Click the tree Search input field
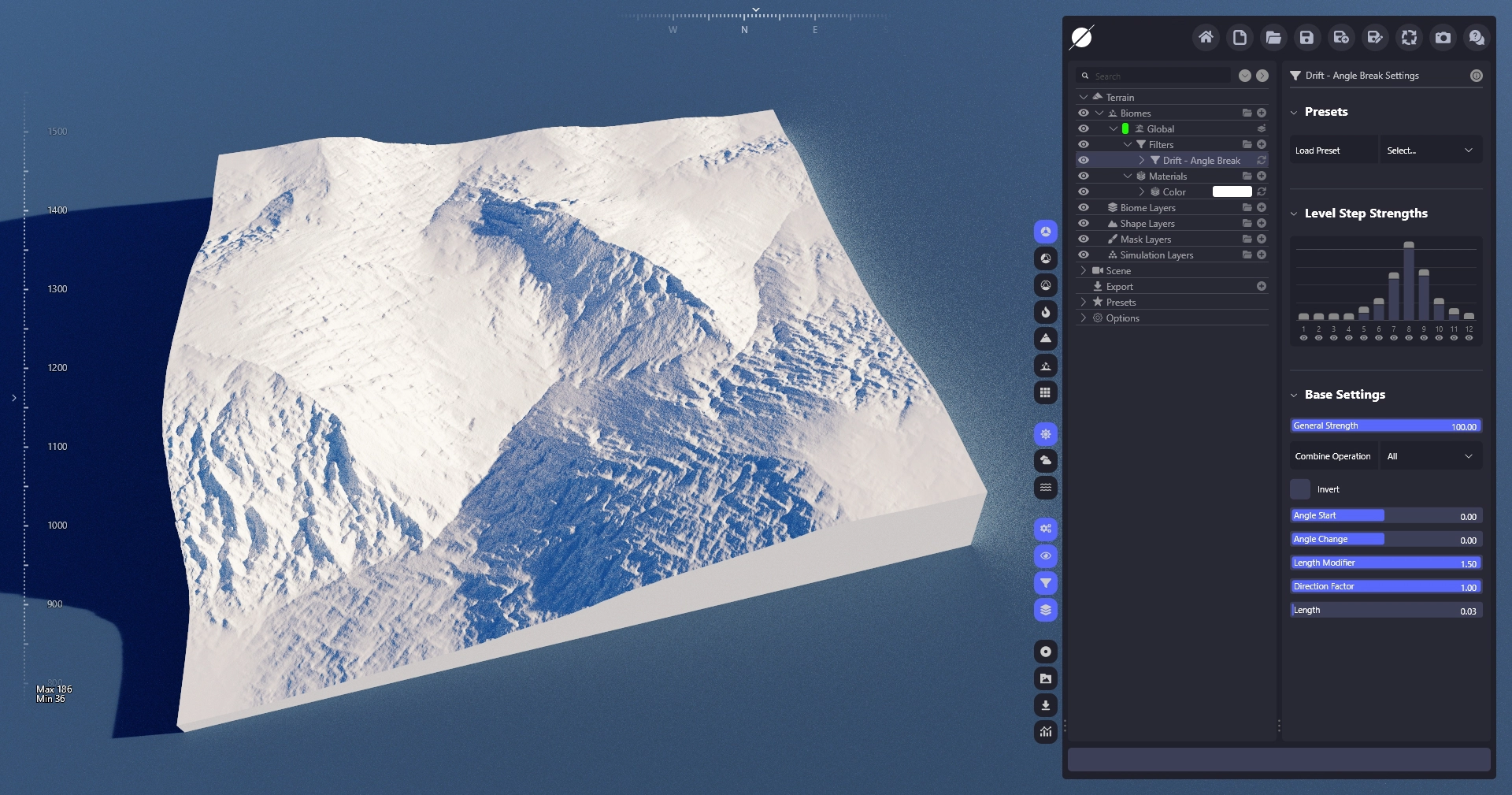This screenshot has width=1512, height=795. pyautogui.click(x=1154, y=76)
